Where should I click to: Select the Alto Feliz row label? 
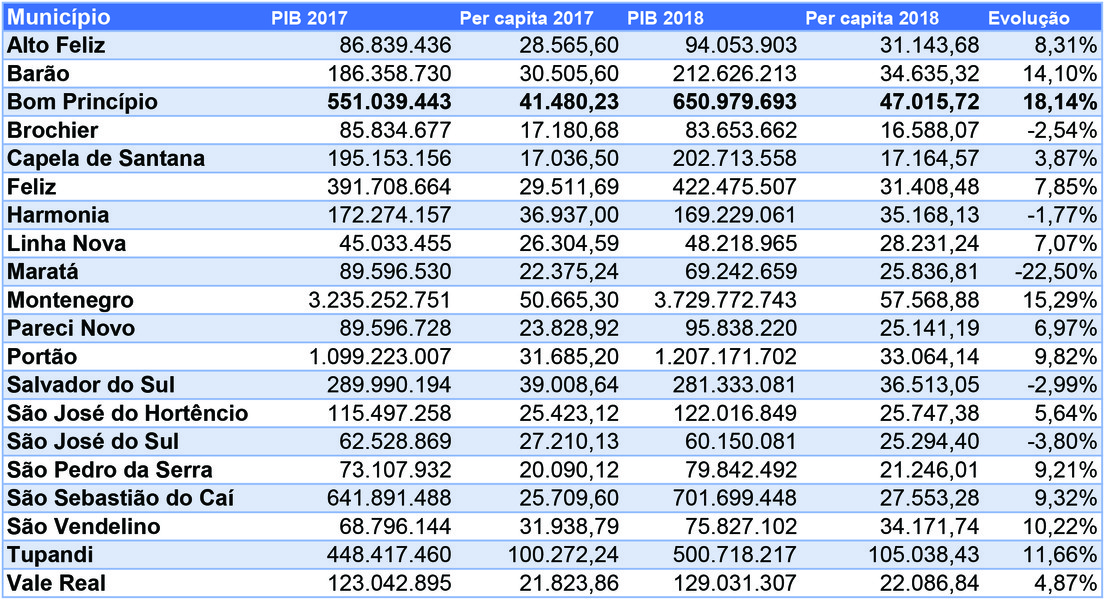(56, 45)
